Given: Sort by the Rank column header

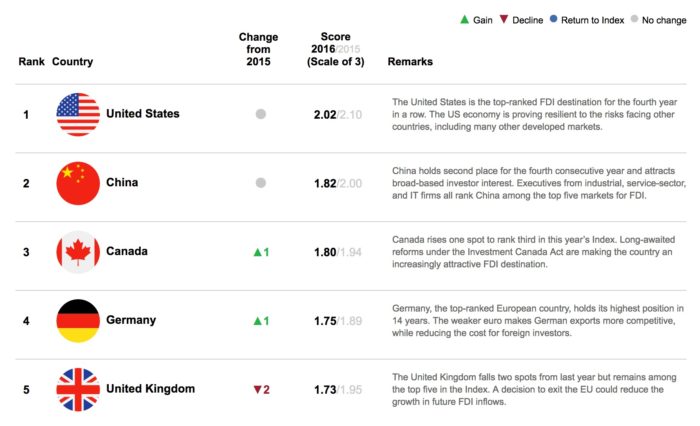Looking at the screenshot, I should point(30,62).
